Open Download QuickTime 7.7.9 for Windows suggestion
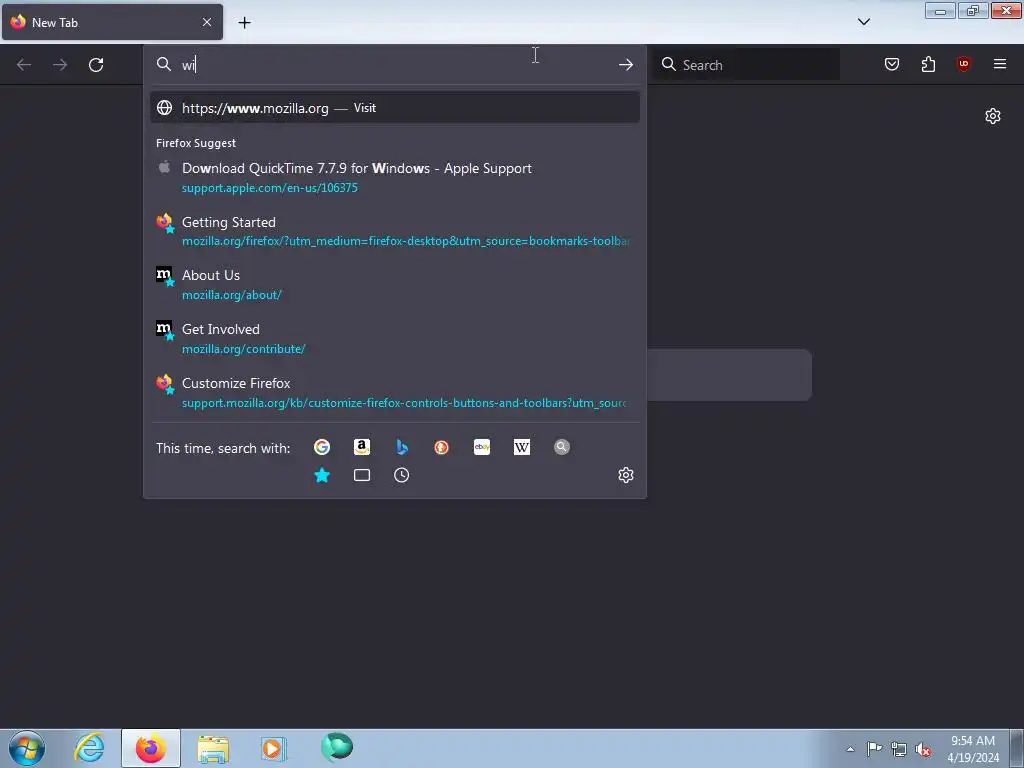 click(394, 178)
